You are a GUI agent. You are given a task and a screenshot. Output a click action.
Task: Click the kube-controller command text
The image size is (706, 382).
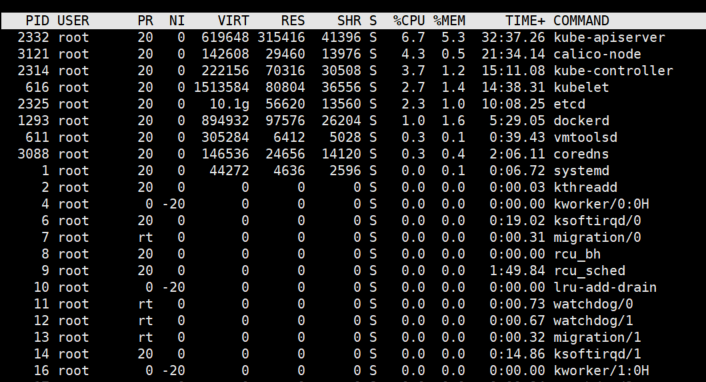click(x=613, y=71)
